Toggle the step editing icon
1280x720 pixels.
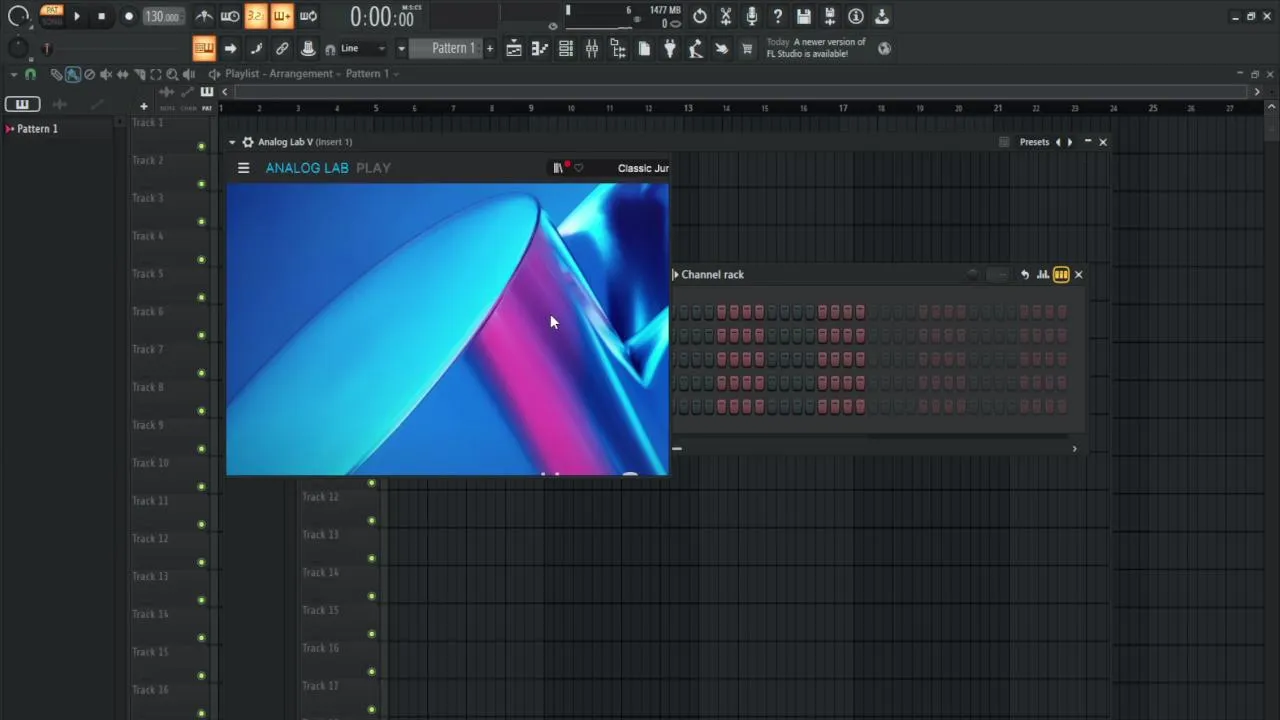click(x=256, y=48)
